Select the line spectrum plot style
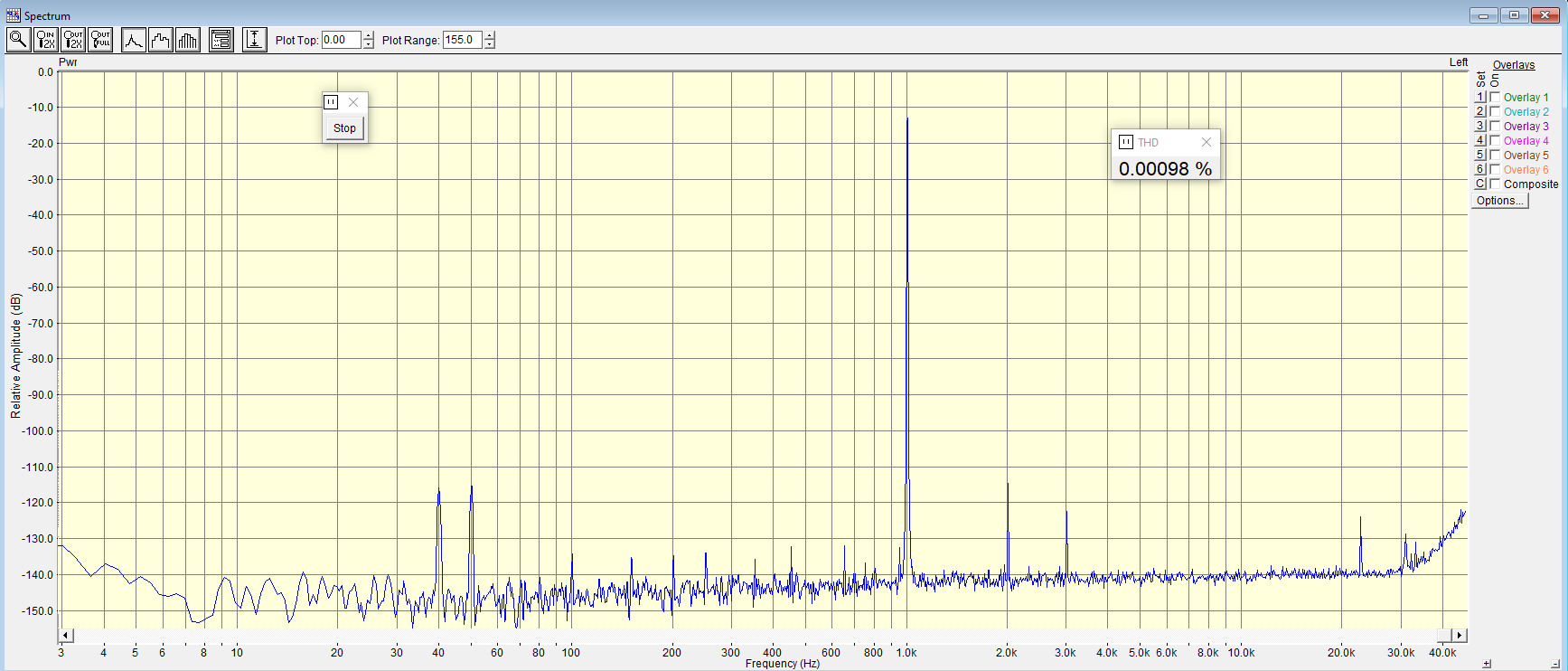The height and width of the screenshot is (671, 1568). click(134, 40)
